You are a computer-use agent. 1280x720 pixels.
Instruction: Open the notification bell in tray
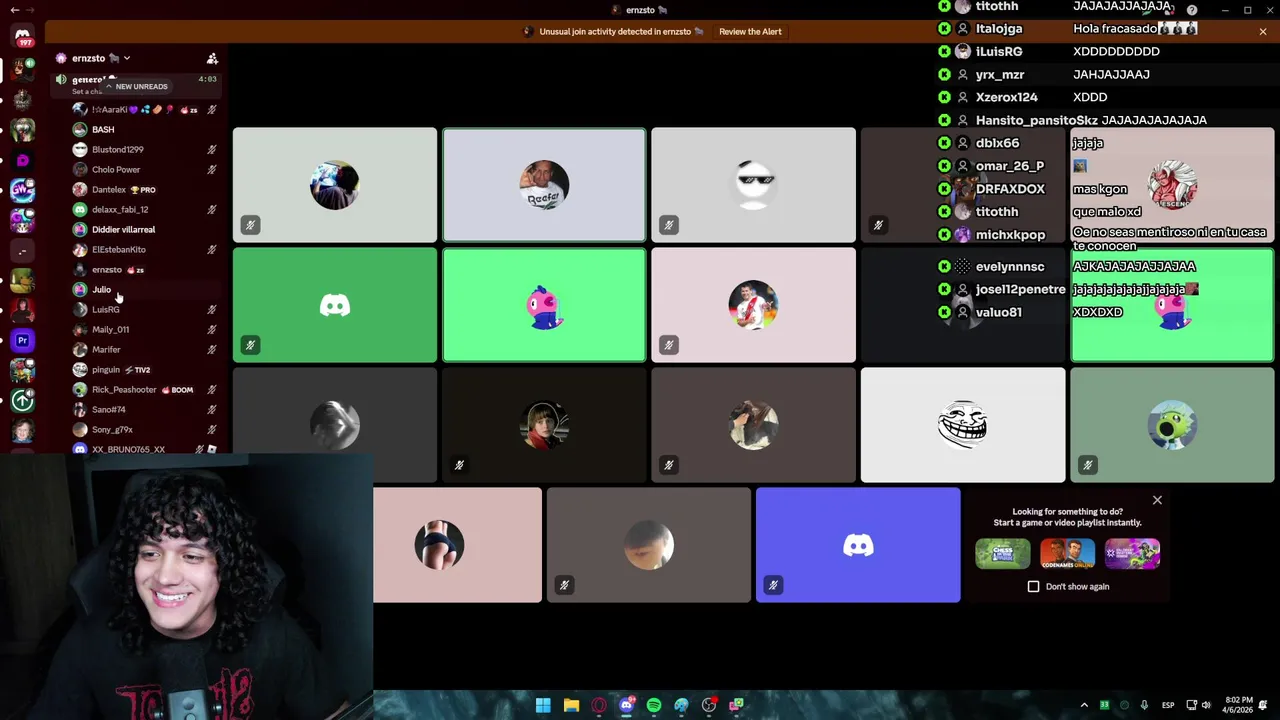1264,705
